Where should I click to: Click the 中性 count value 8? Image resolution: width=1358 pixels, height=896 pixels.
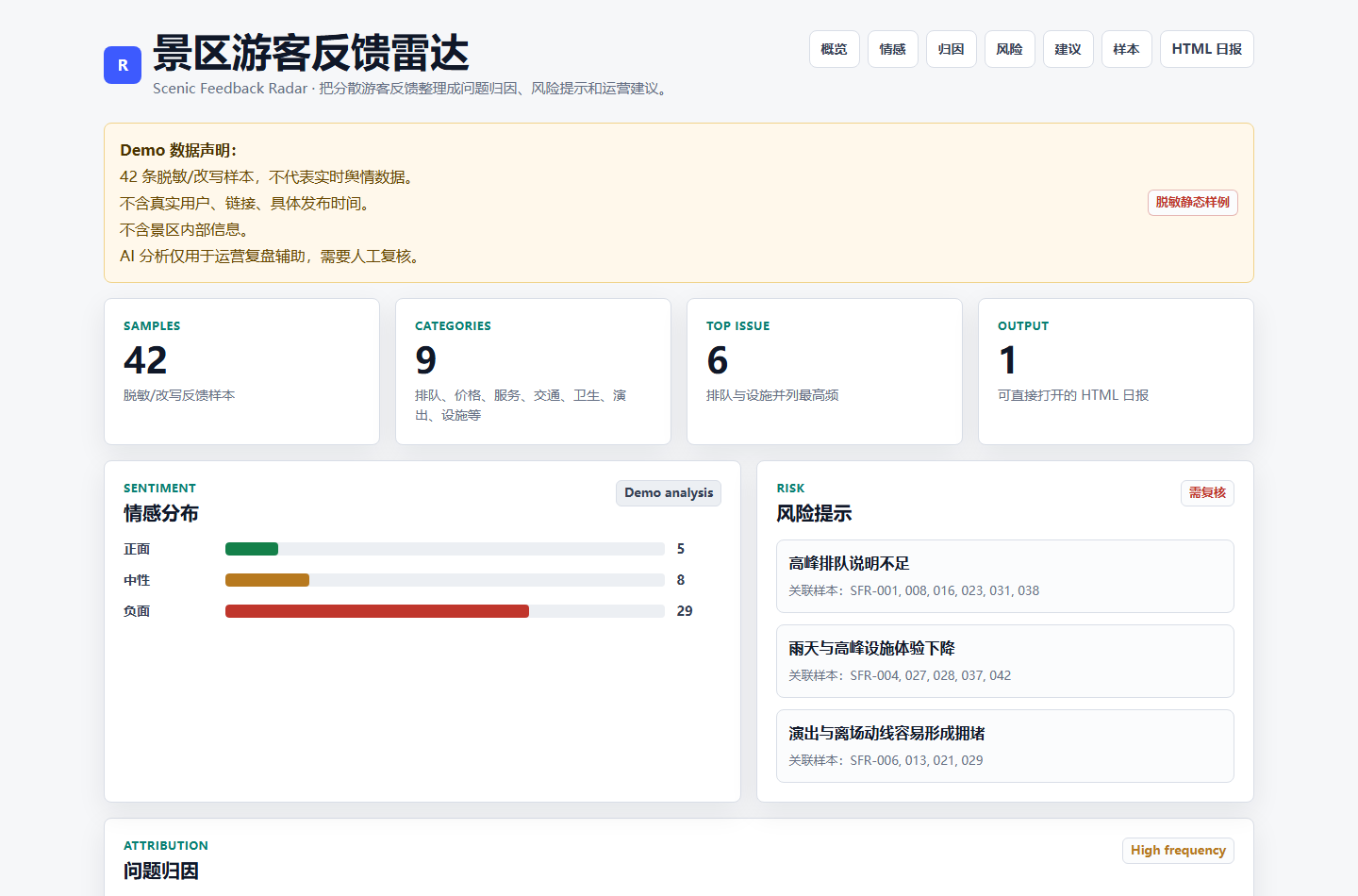[x=681, y=580]
